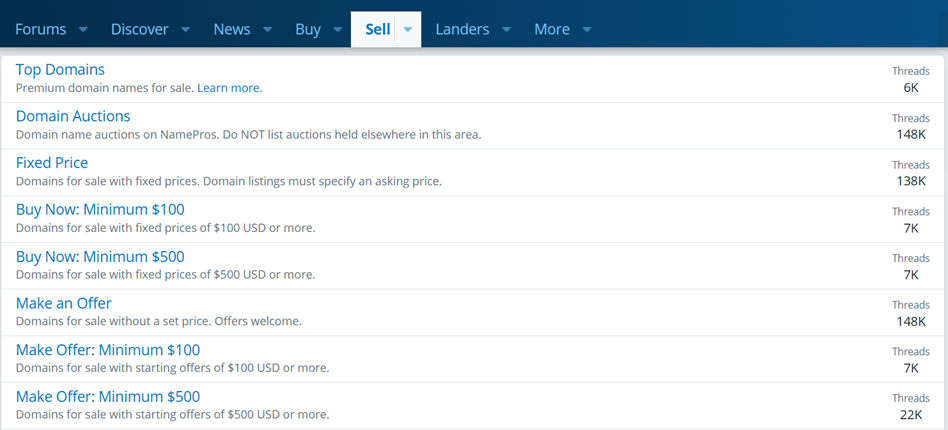Open Buy Now: Minimum $100

tap(100, 209)
